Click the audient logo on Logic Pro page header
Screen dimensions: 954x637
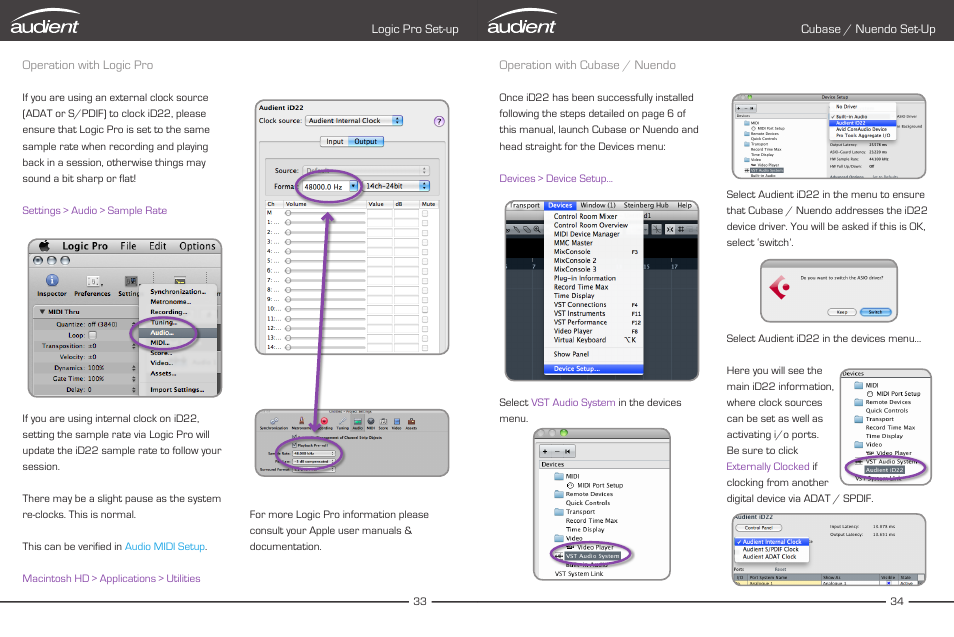click(44, 22)
